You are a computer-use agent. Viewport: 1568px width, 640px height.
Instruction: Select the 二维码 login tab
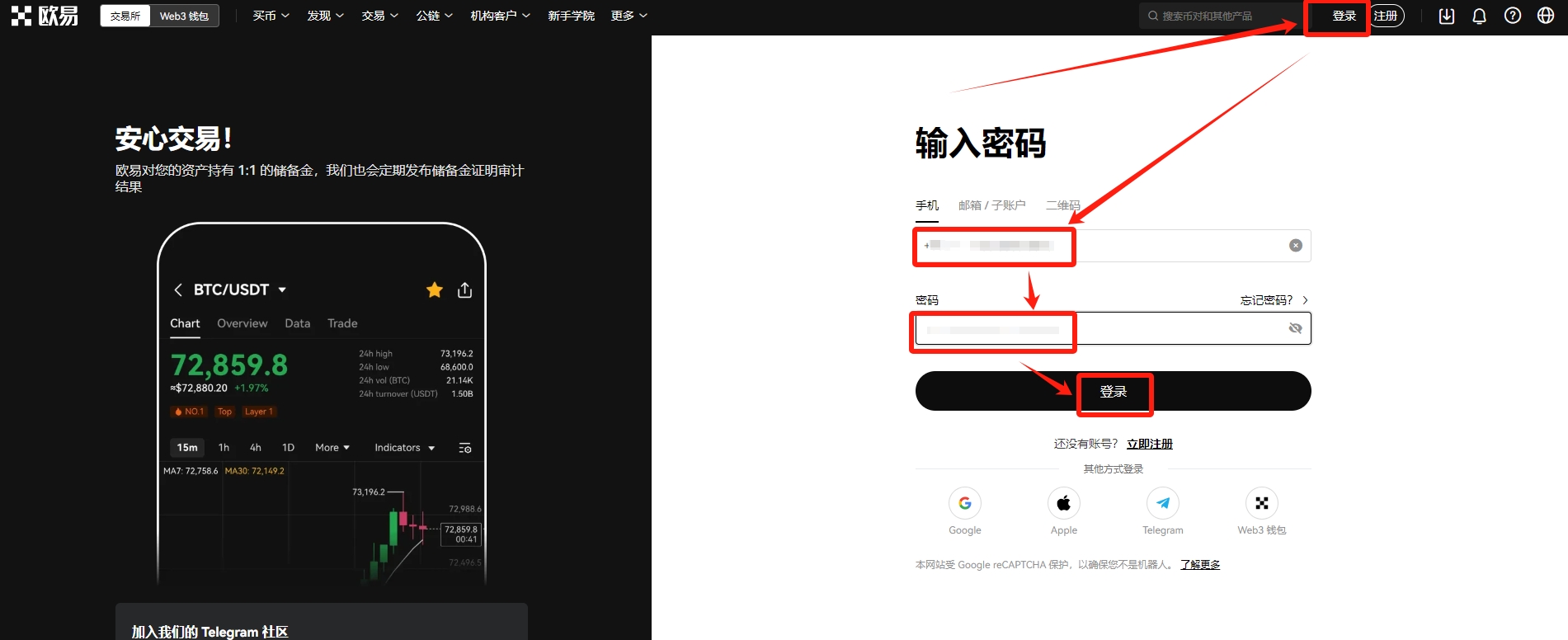point(1063,205)
